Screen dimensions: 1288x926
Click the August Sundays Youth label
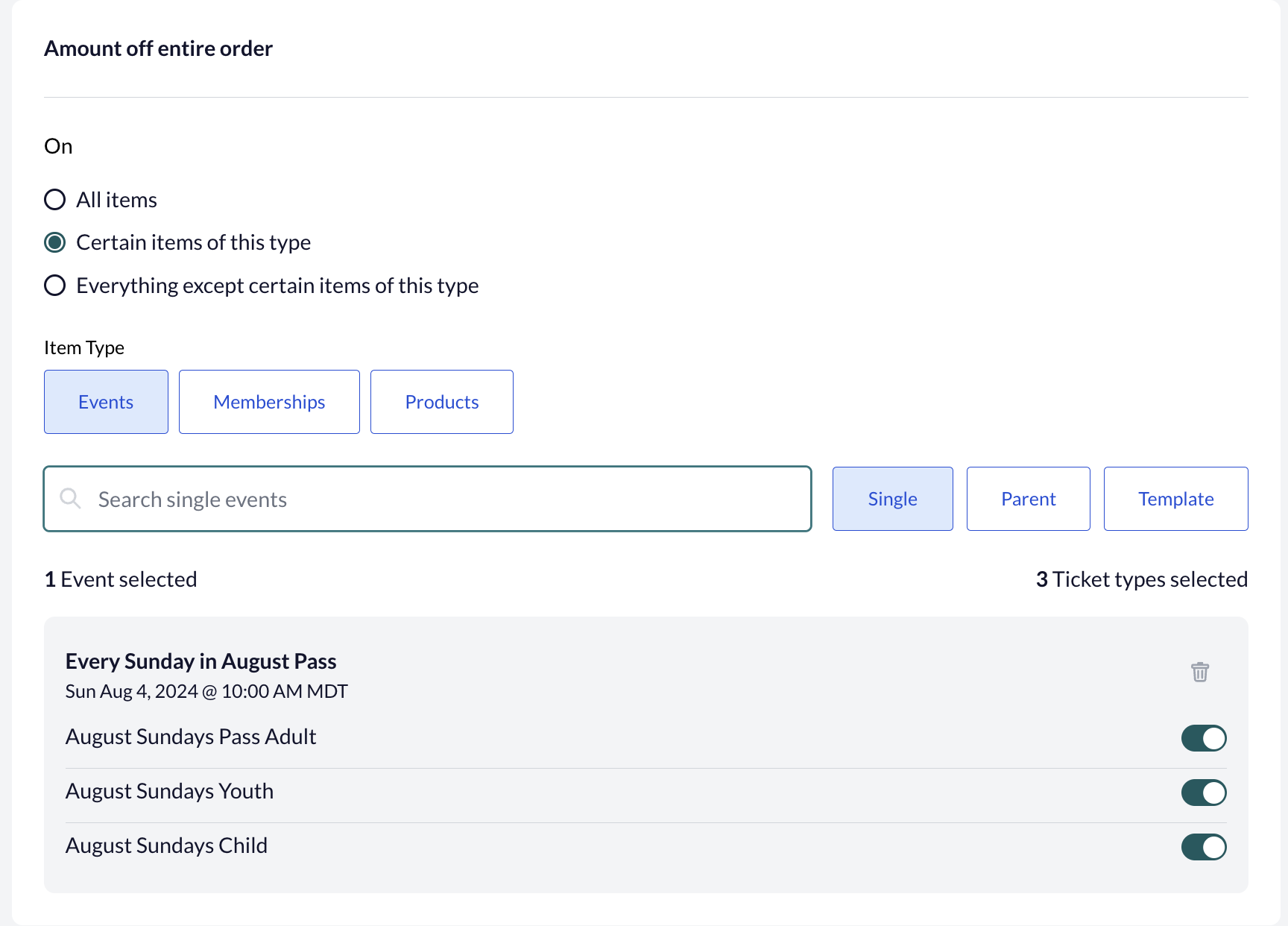pos(169,791)
